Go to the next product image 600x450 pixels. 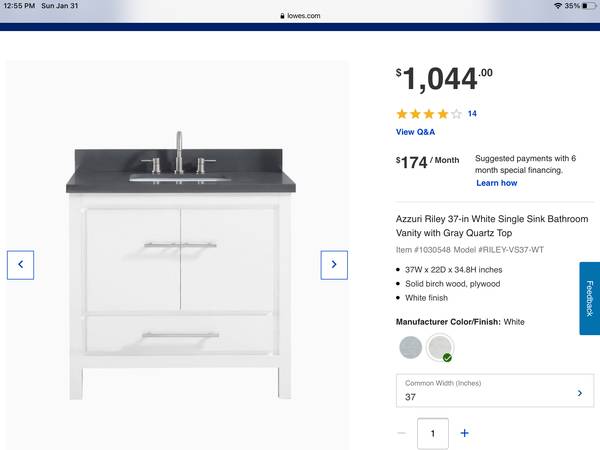coord(334,265)
